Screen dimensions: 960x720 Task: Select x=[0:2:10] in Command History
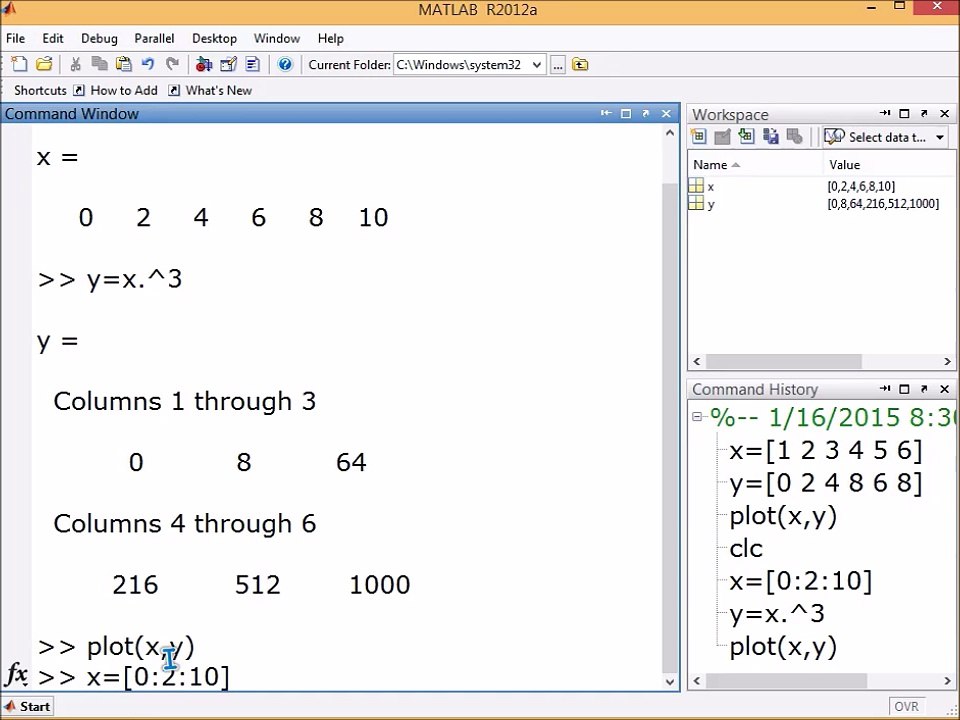pyautogui.click(x=800, y=580)
